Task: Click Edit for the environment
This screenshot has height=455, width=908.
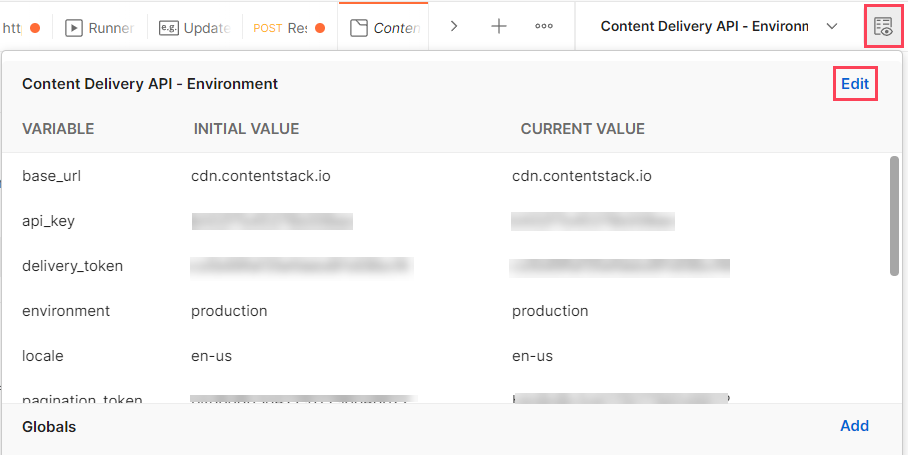Action: tap(855, 84)
